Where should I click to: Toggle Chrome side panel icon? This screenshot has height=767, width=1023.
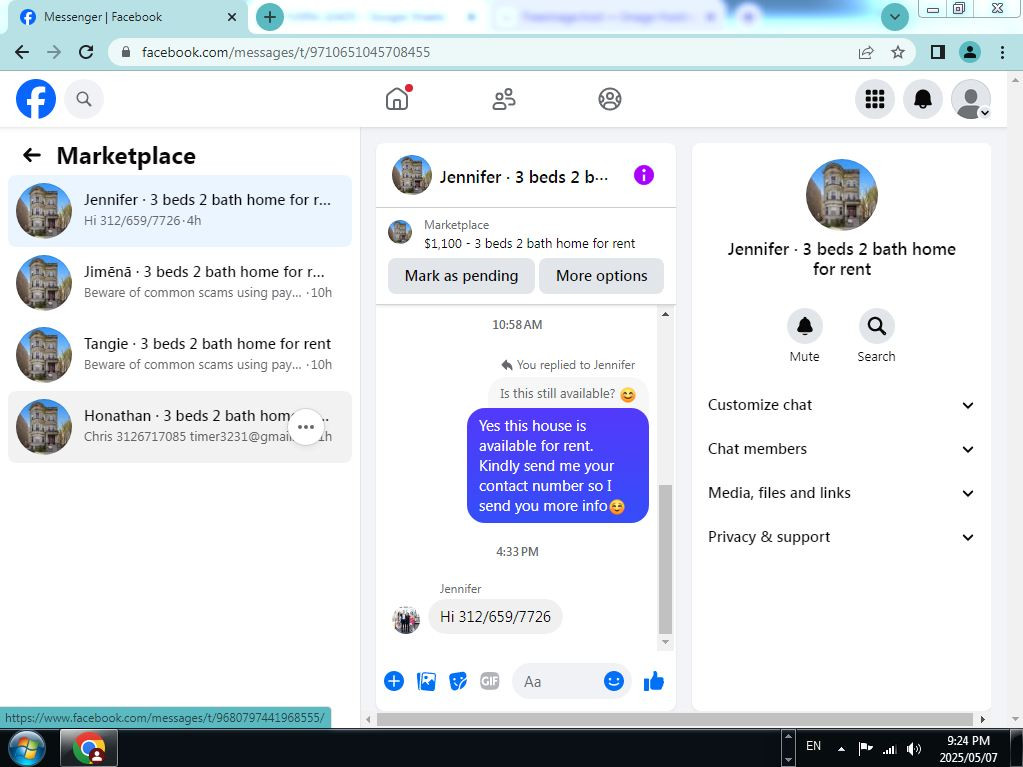938,52
